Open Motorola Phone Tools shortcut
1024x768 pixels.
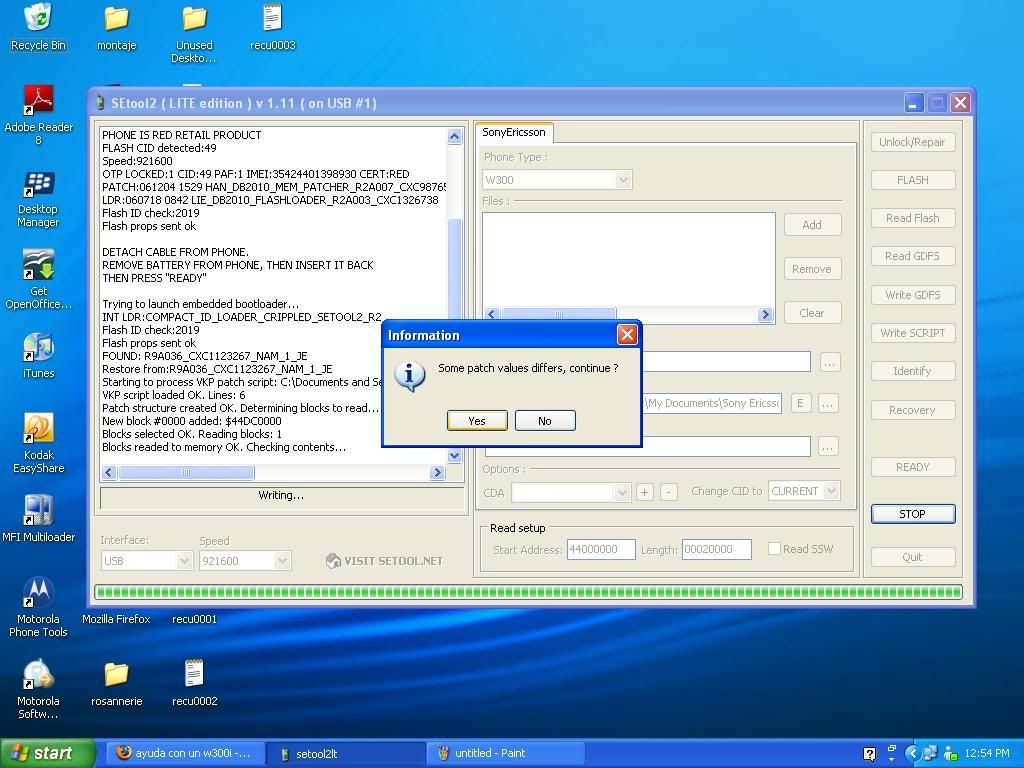(39, 607)
